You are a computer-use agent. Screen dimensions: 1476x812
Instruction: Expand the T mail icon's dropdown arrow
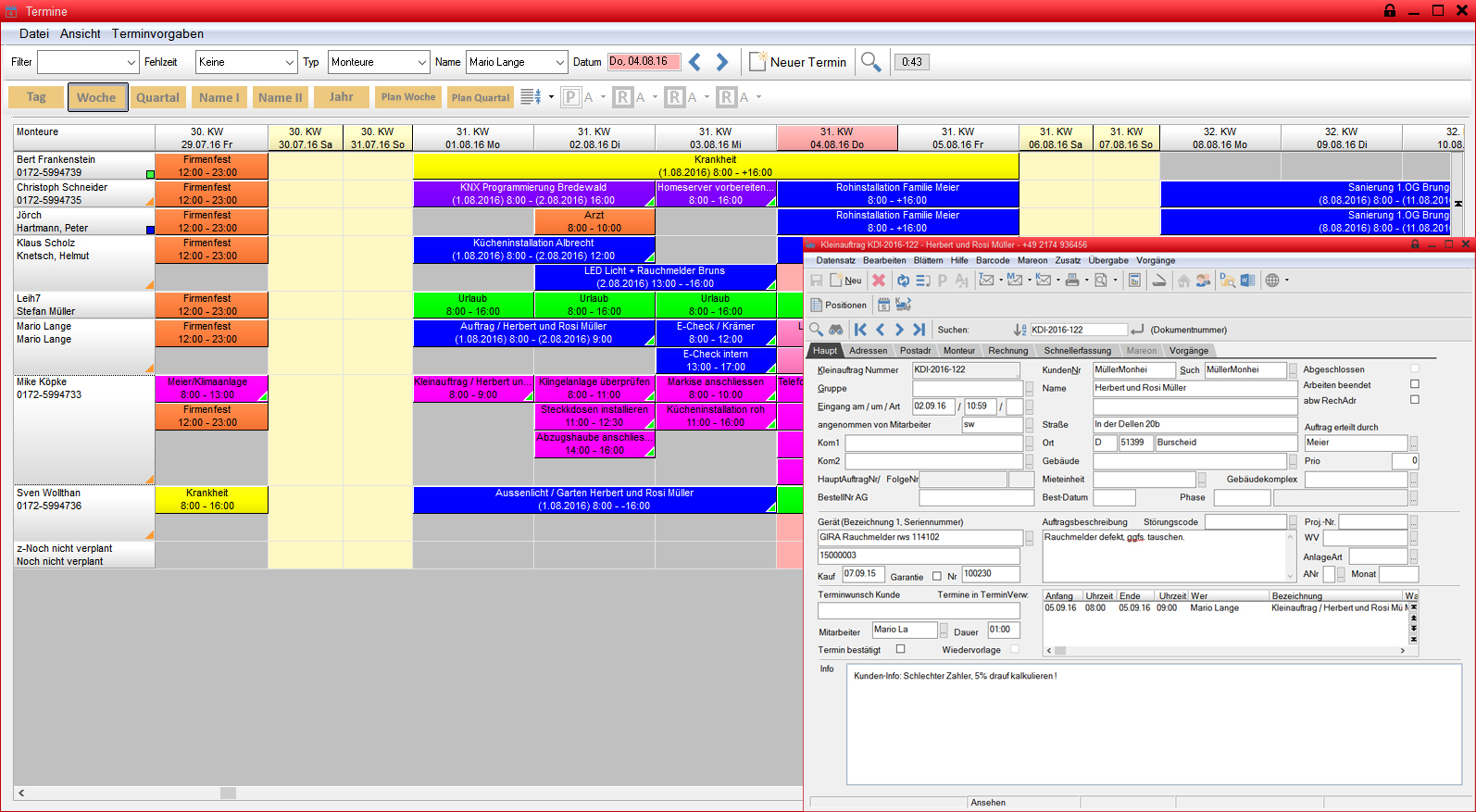(1000, 280)
